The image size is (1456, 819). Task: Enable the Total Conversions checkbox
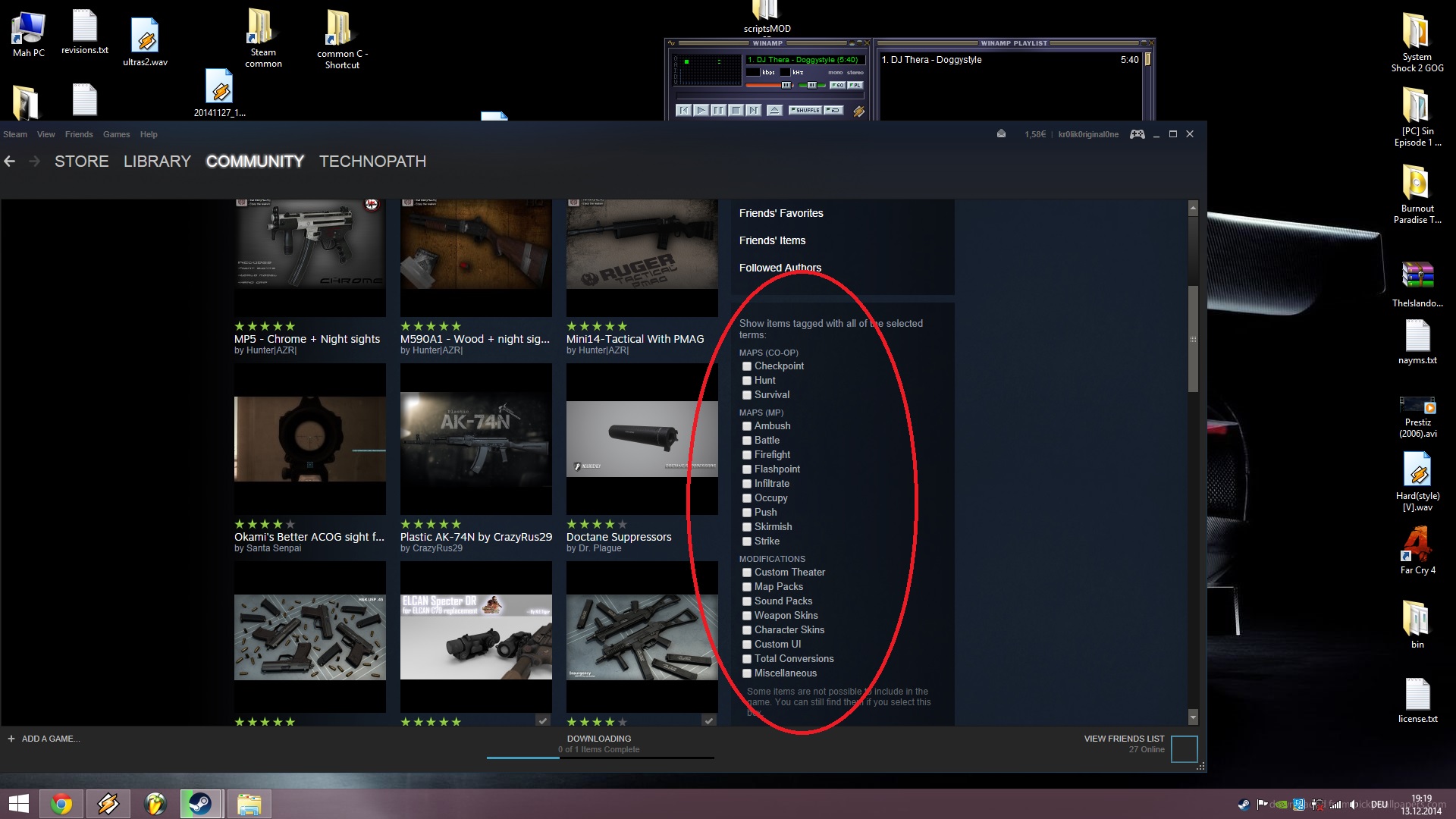[x=747, y=659]
